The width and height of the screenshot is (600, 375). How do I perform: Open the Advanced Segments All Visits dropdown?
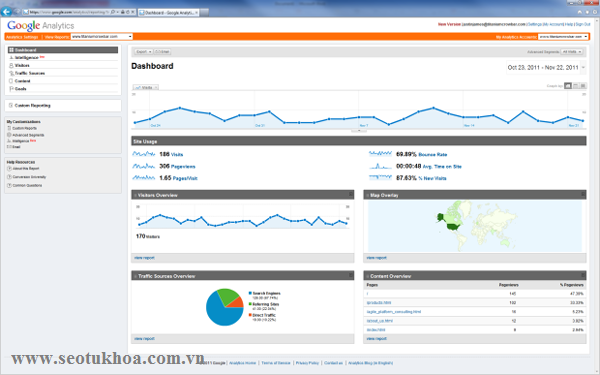572,52
